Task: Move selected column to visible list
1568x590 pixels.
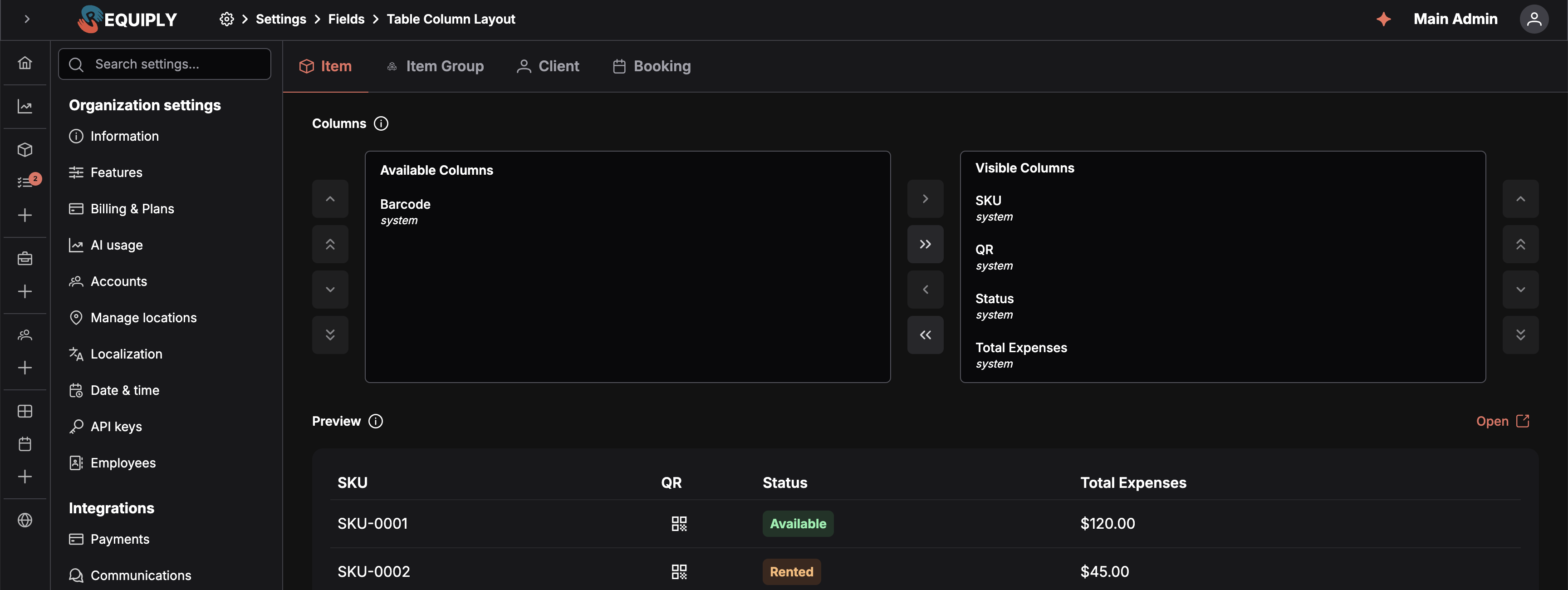Action: [925, 198]
